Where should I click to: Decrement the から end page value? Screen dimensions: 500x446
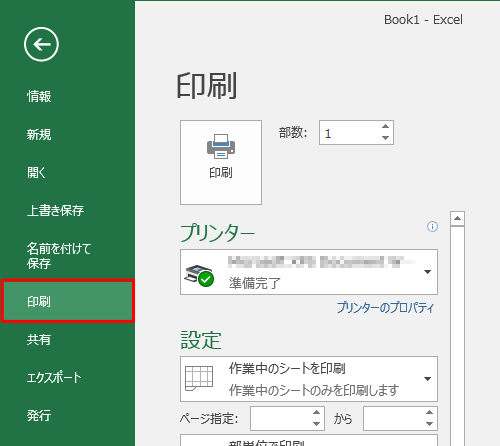(x=429, y=424)
